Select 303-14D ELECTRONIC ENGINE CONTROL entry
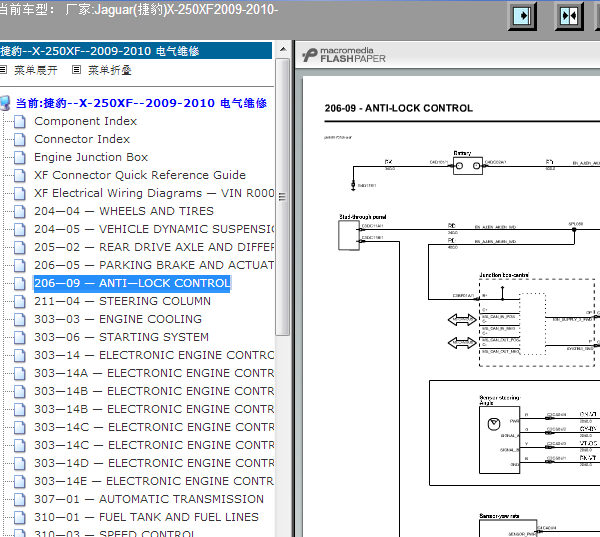Screen dimensions: 600x537 tap(154, 463)
